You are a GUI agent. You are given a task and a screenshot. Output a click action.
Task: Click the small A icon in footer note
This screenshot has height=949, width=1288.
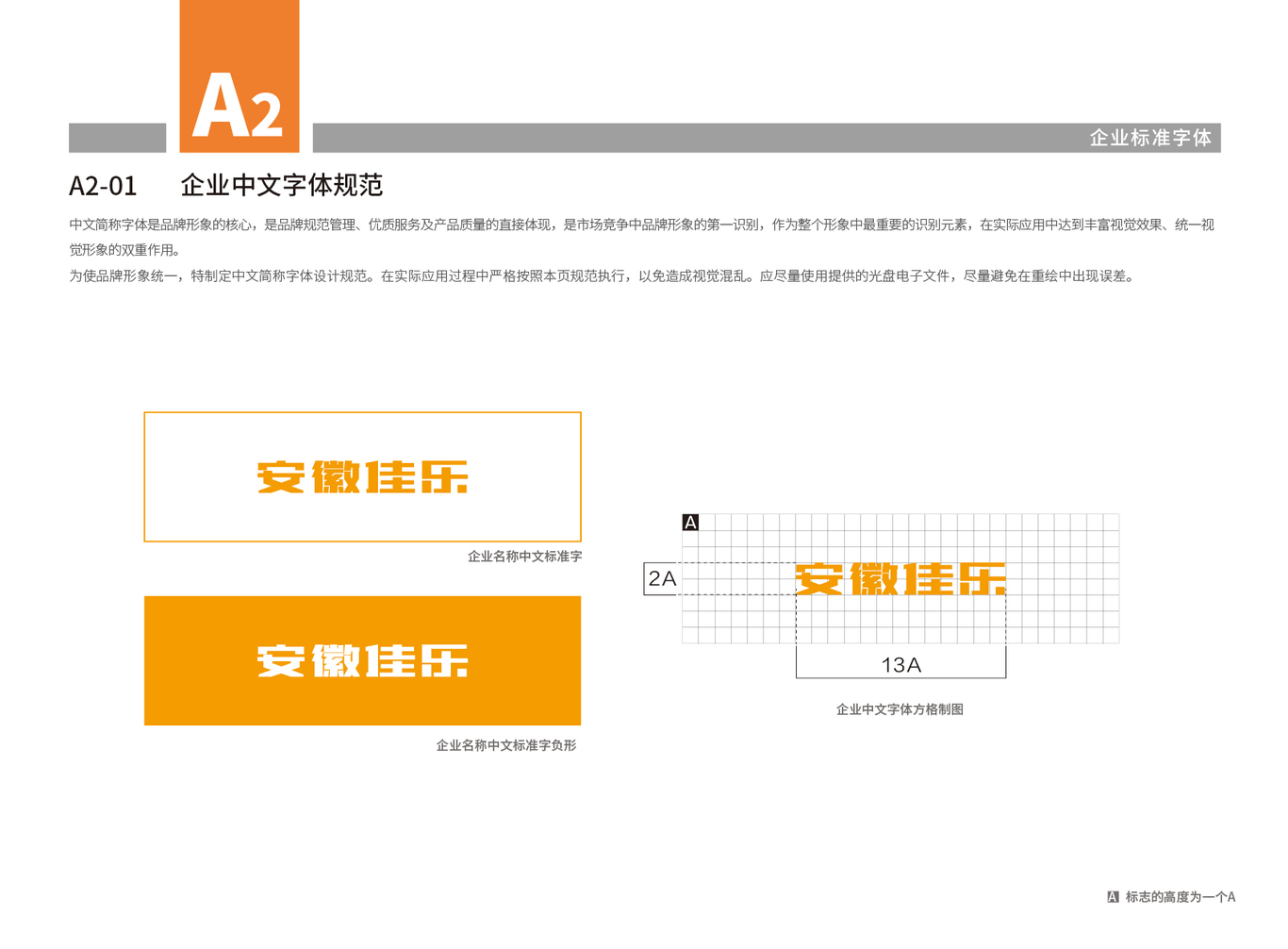point(1113,897)
